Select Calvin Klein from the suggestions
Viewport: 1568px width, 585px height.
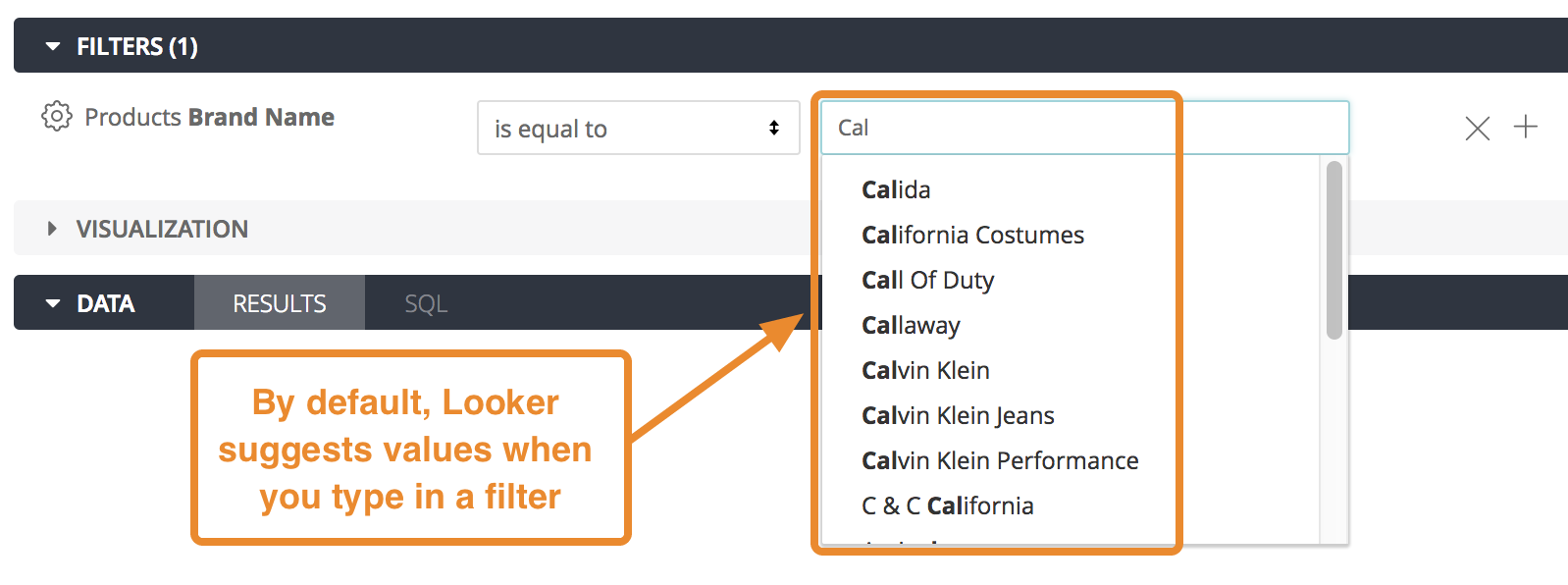click(924, 370)
